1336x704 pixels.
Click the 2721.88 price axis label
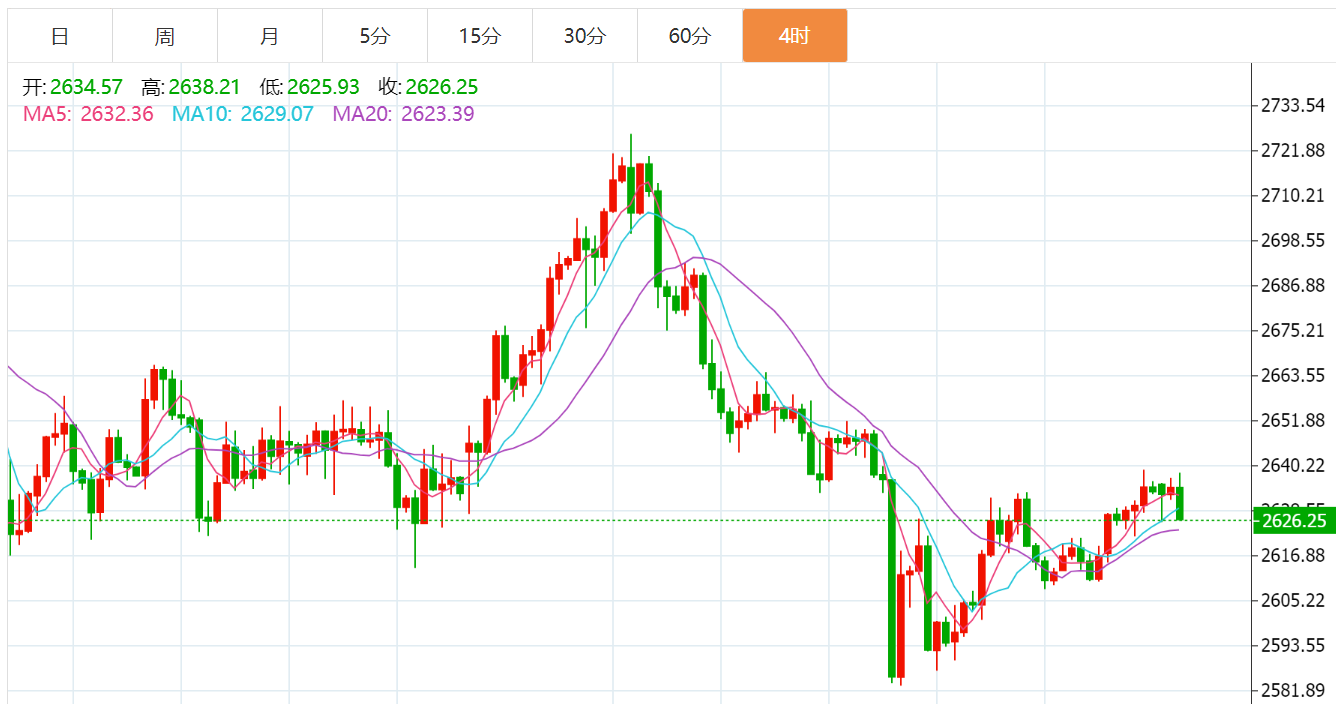click(x=1293, y=151)
